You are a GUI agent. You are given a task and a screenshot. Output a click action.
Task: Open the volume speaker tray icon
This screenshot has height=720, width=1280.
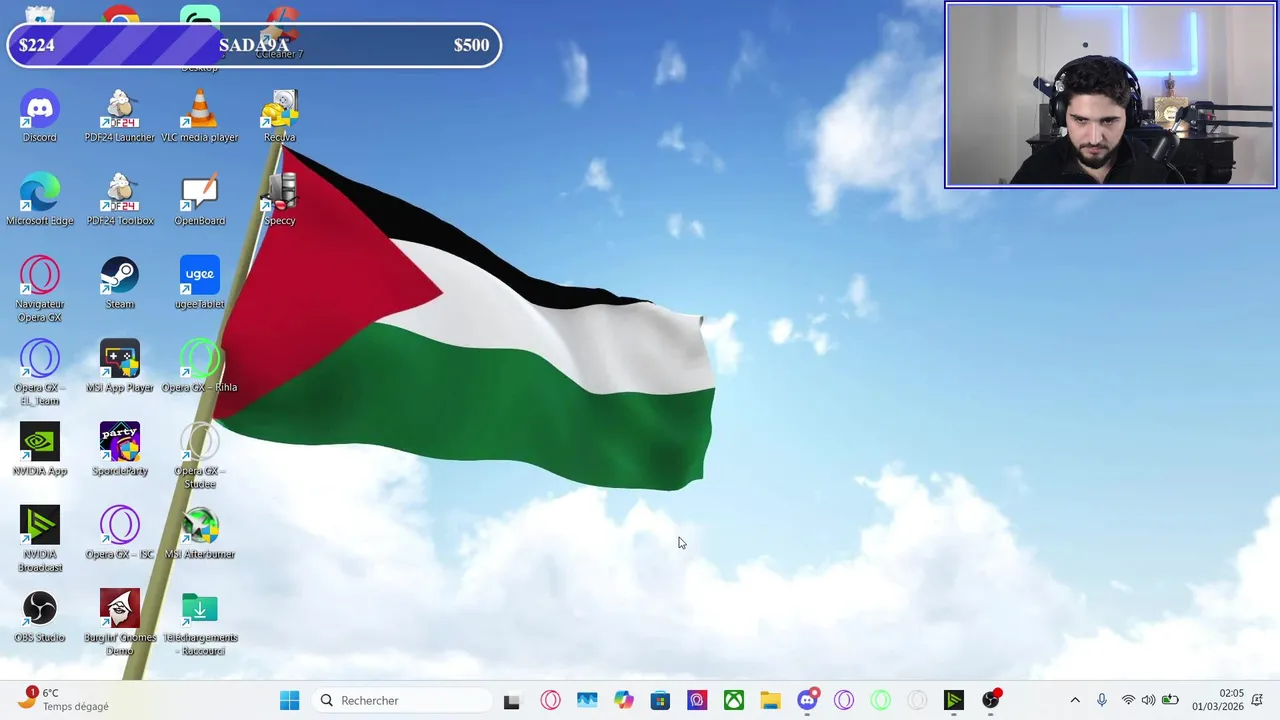click(1148, 700)
